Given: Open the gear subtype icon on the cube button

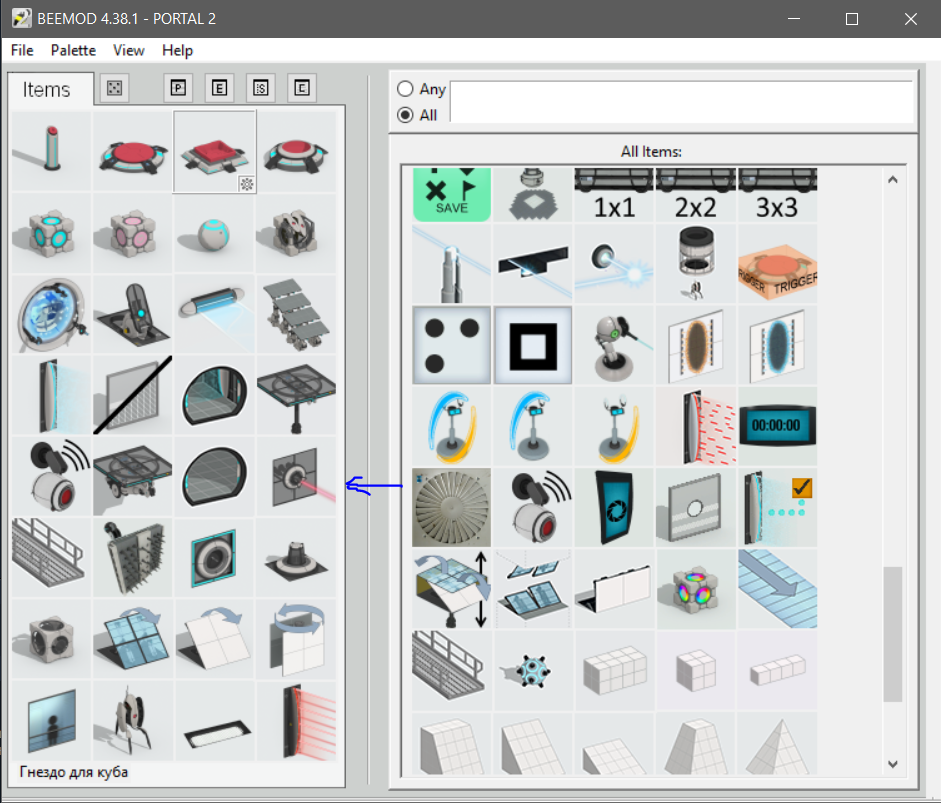Looking at the screenshot, I should (x=247, y=184).
